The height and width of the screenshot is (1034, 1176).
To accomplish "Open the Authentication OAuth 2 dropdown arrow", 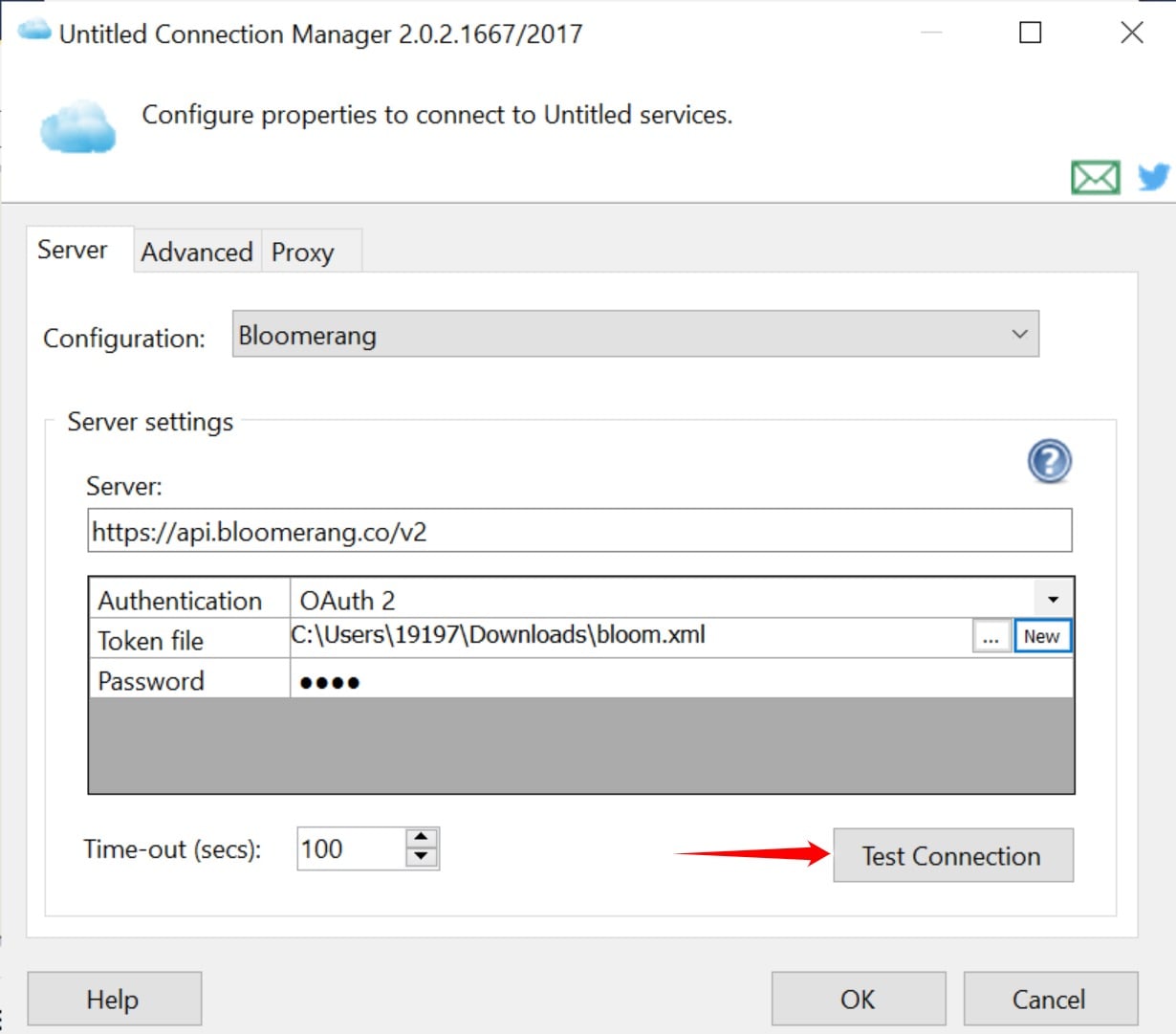I will 1053,600.
